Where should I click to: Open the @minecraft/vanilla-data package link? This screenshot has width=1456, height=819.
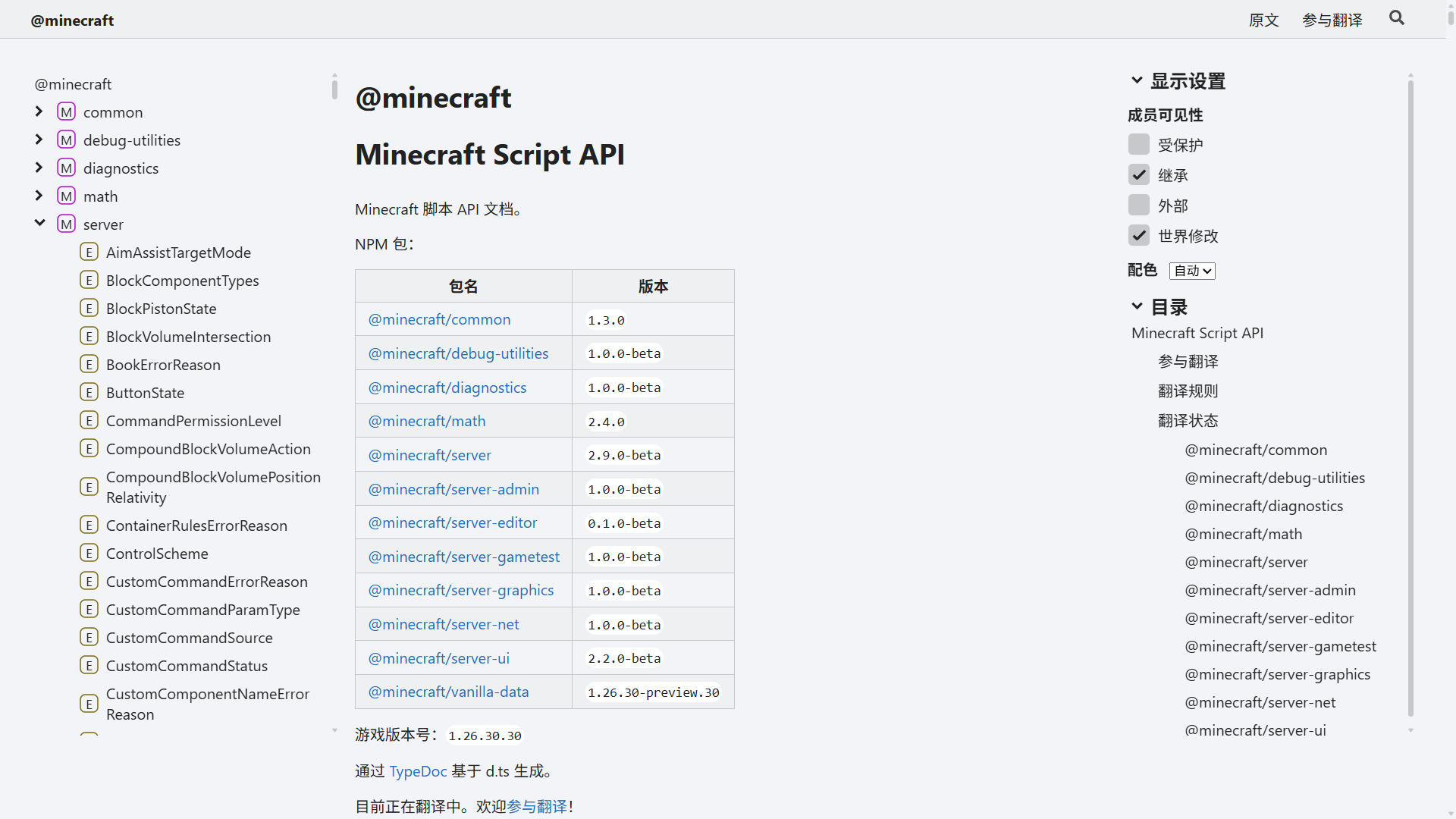449,692
